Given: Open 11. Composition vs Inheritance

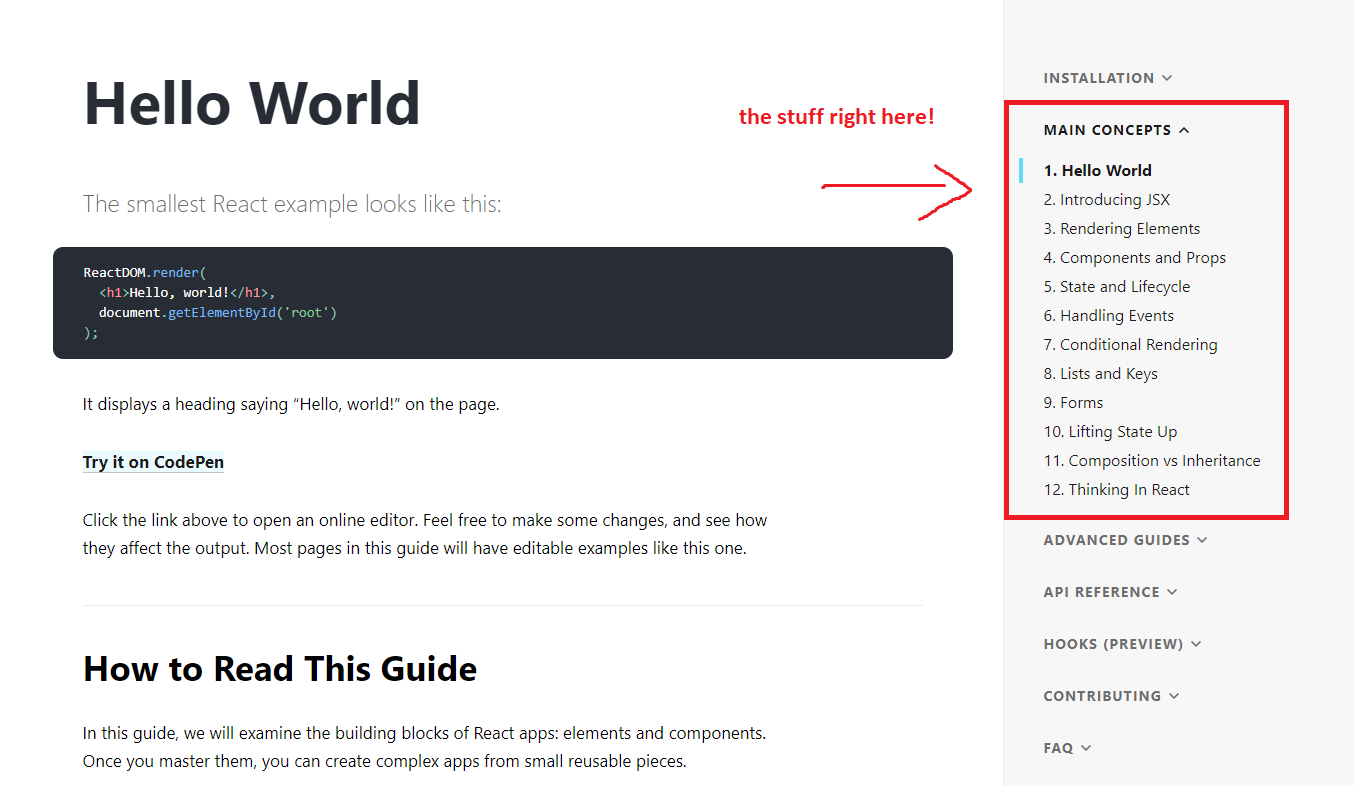Looking at the screenshot, I should point(1152,460).
